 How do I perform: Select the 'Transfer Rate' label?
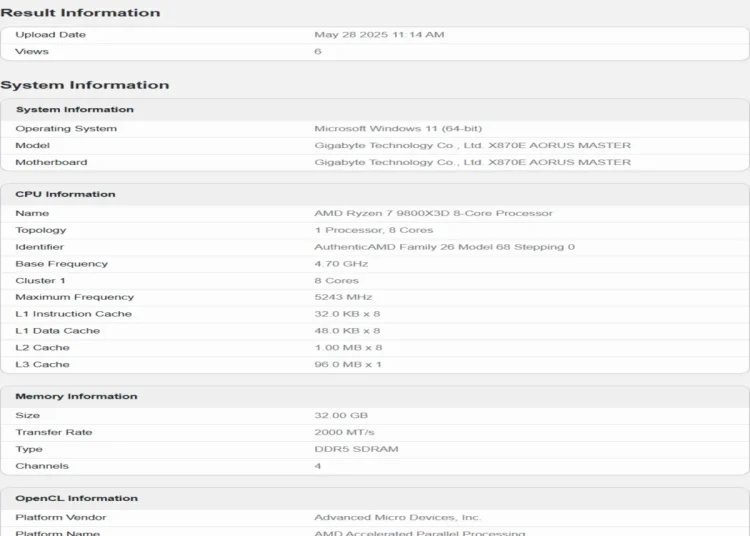coord(54,432)
